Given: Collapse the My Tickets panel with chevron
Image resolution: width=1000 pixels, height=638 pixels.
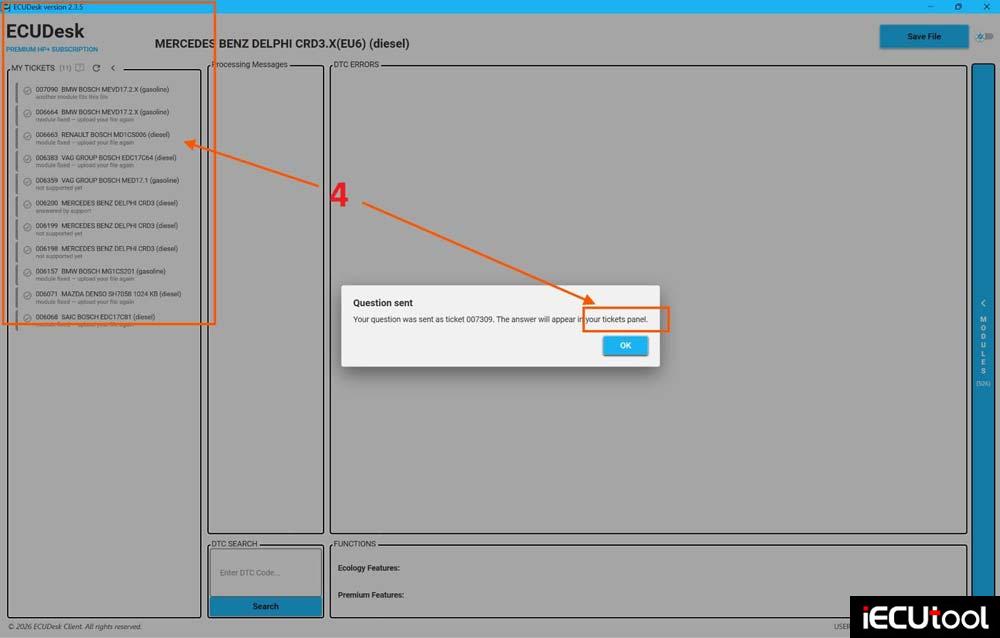Looking at the screenshot, I should point(113,68).
